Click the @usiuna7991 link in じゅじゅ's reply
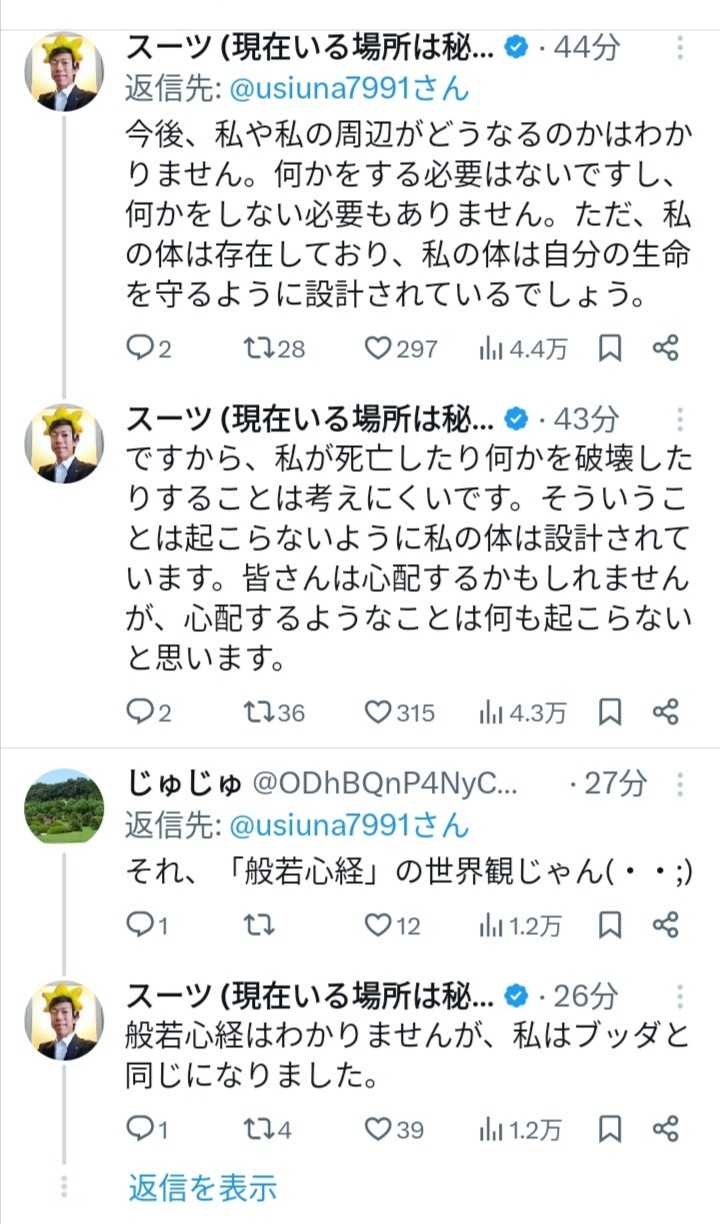Screen dimensions: 720x1224 coord(349,826)
